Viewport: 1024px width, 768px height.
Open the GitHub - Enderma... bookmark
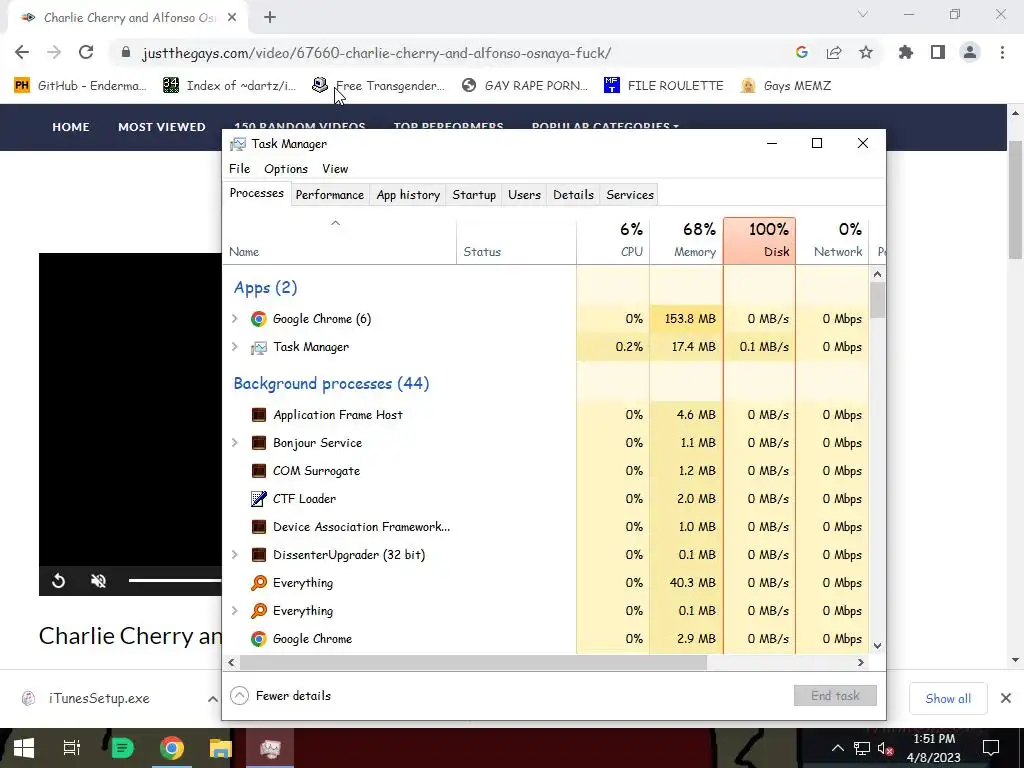click(80, 86)
